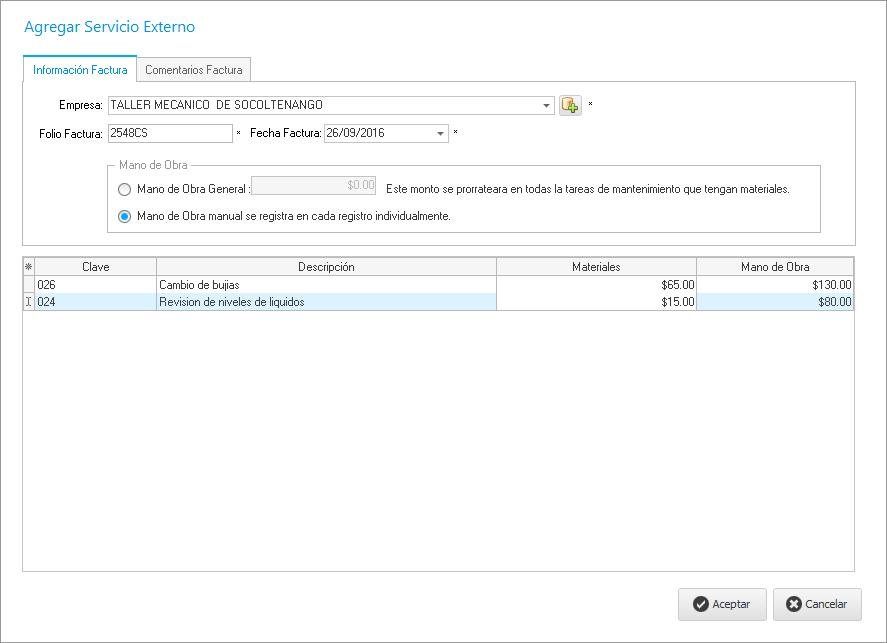Select the Revision de niveles de liquidos cell

pyautogui.click(x=325, y=302)
